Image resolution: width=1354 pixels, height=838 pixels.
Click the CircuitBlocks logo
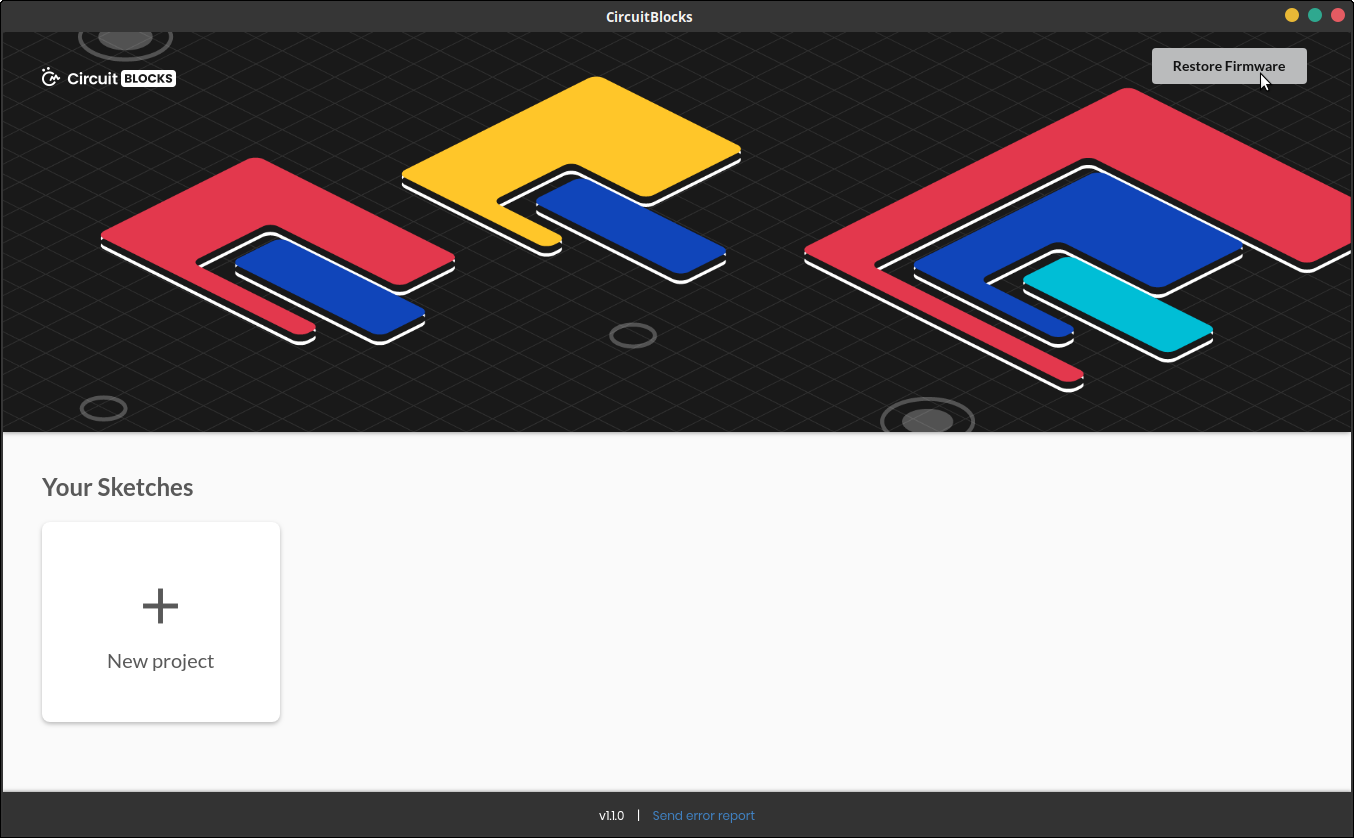click(109, 77)
